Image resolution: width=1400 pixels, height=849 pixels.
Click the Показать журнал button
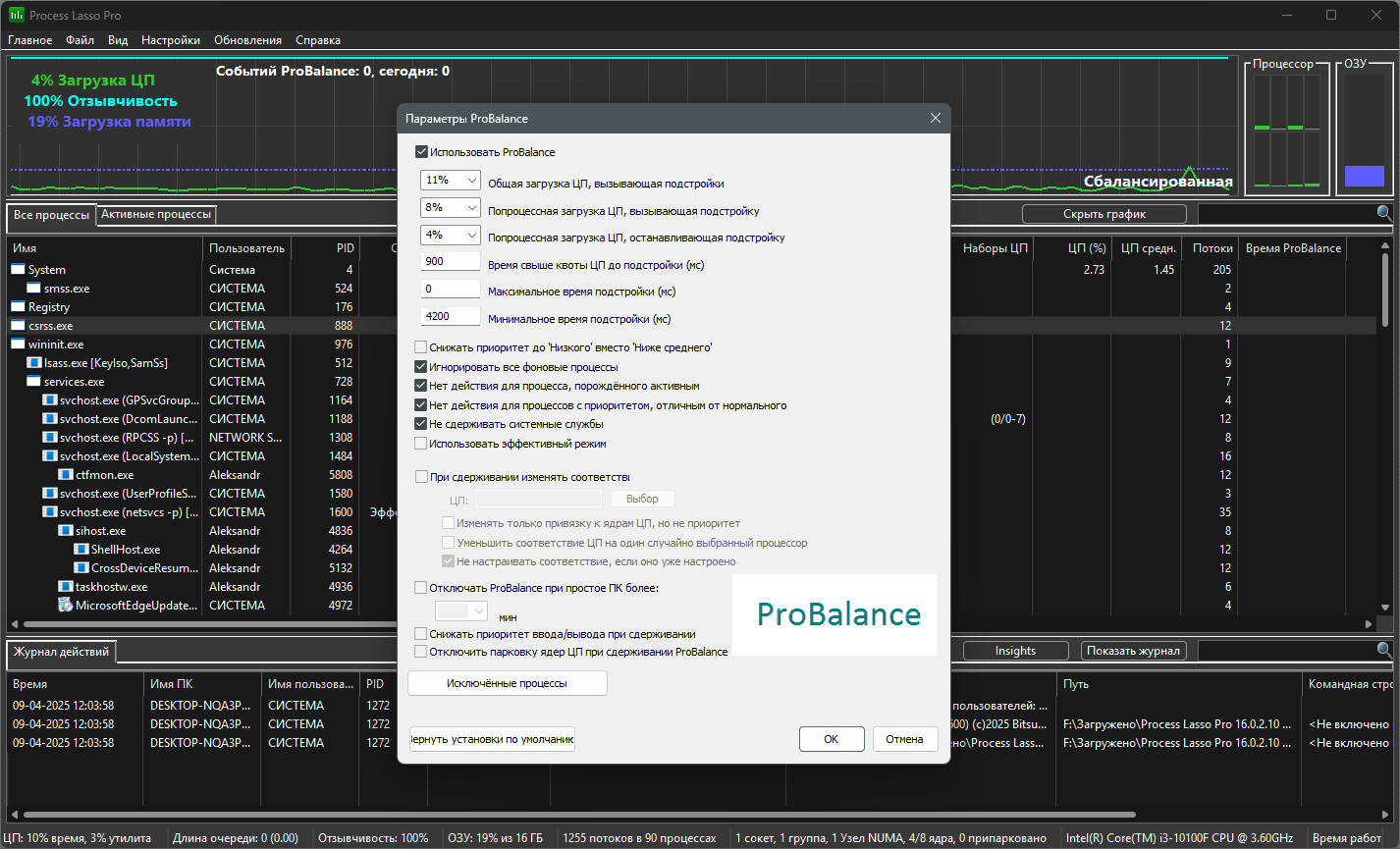1134,651
